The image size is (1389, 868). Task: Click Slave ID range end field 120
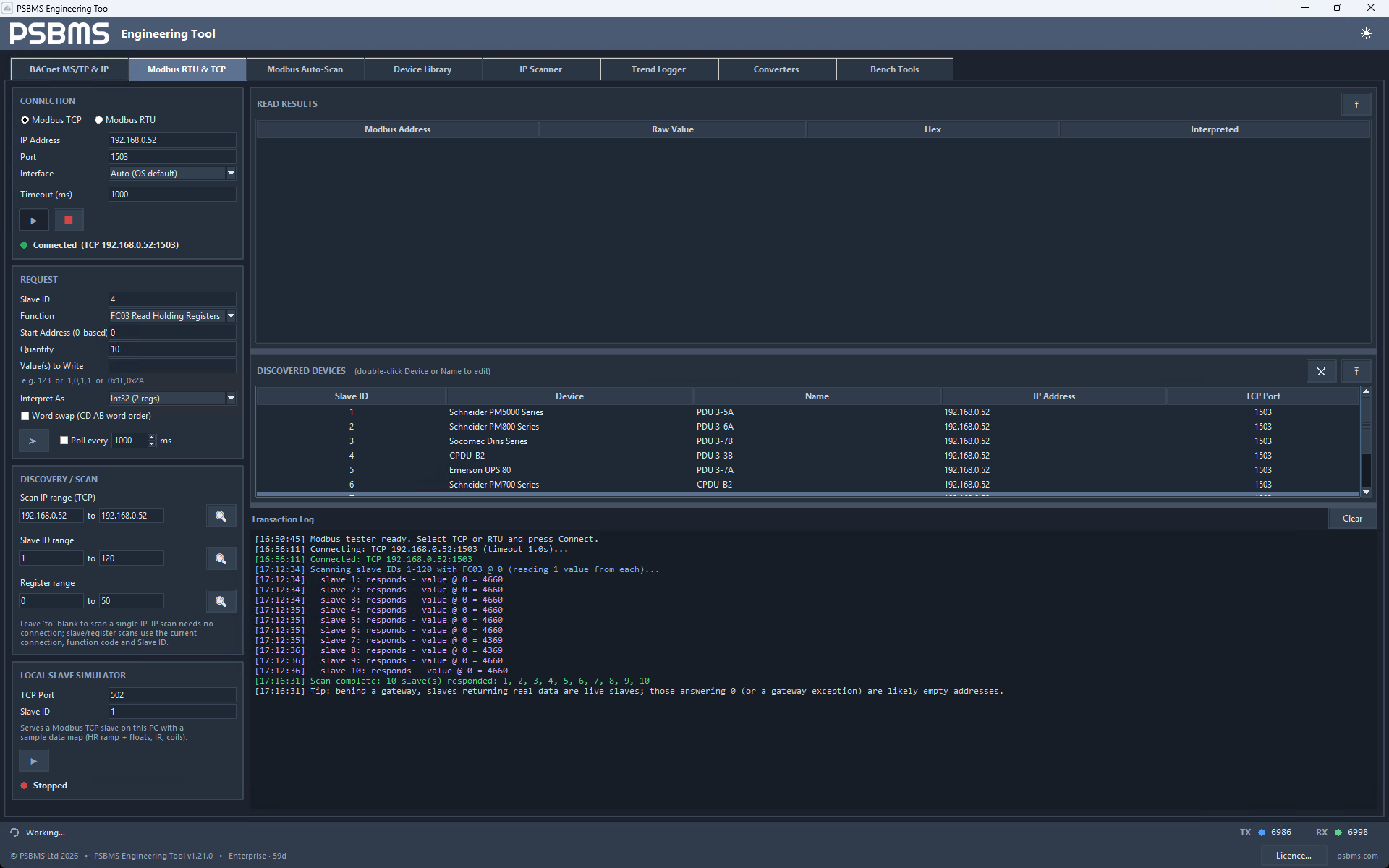(x=131, y=558)
